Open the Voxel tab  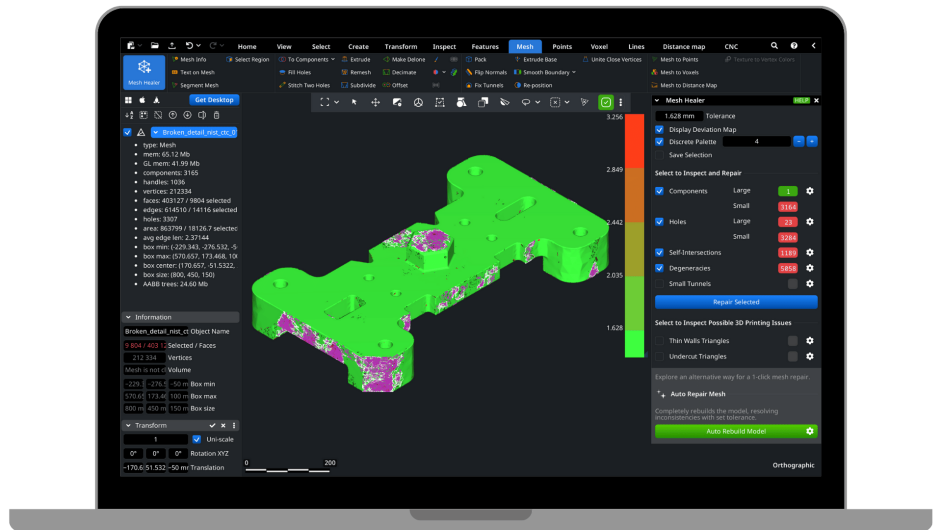pos(599,46)
